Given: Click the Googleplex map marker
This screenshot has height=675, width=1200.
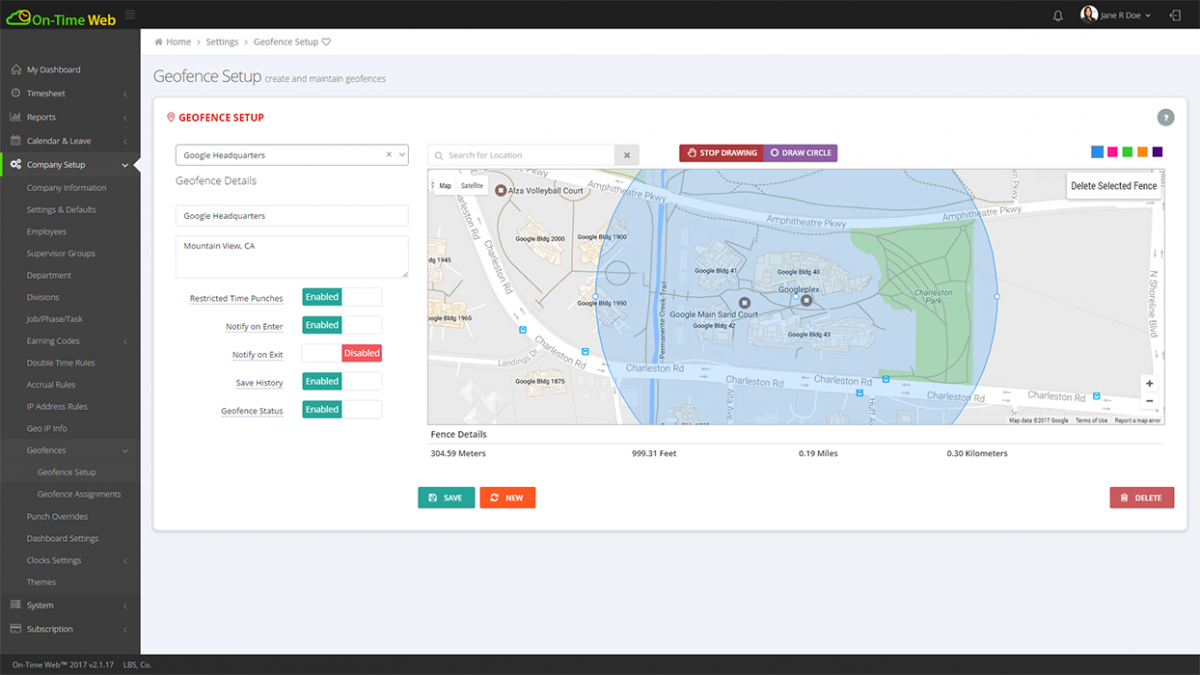Looking at the screenshot, I should tap(807, 300).
